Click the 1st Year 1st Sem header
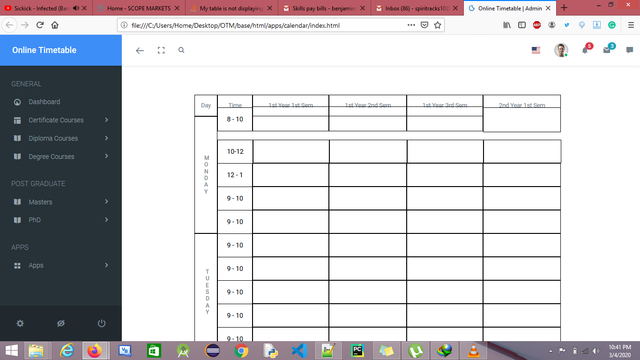This screenshot has width=640, height=360. coord(291,105)
